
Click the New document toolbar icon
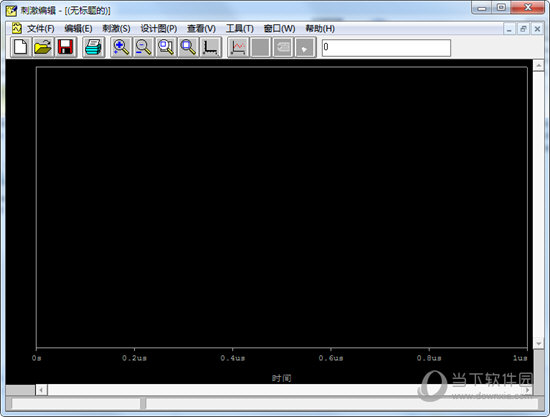(x=21, y=47)
